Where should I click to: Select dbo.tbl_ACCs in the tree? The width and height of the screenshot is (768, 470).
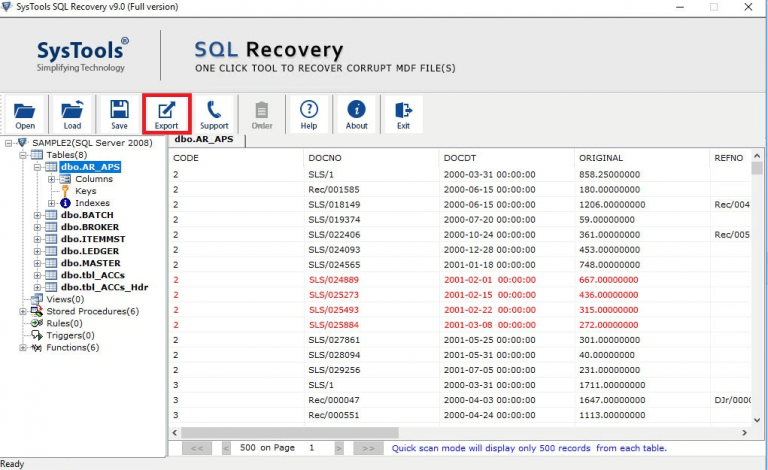(93, 275)
